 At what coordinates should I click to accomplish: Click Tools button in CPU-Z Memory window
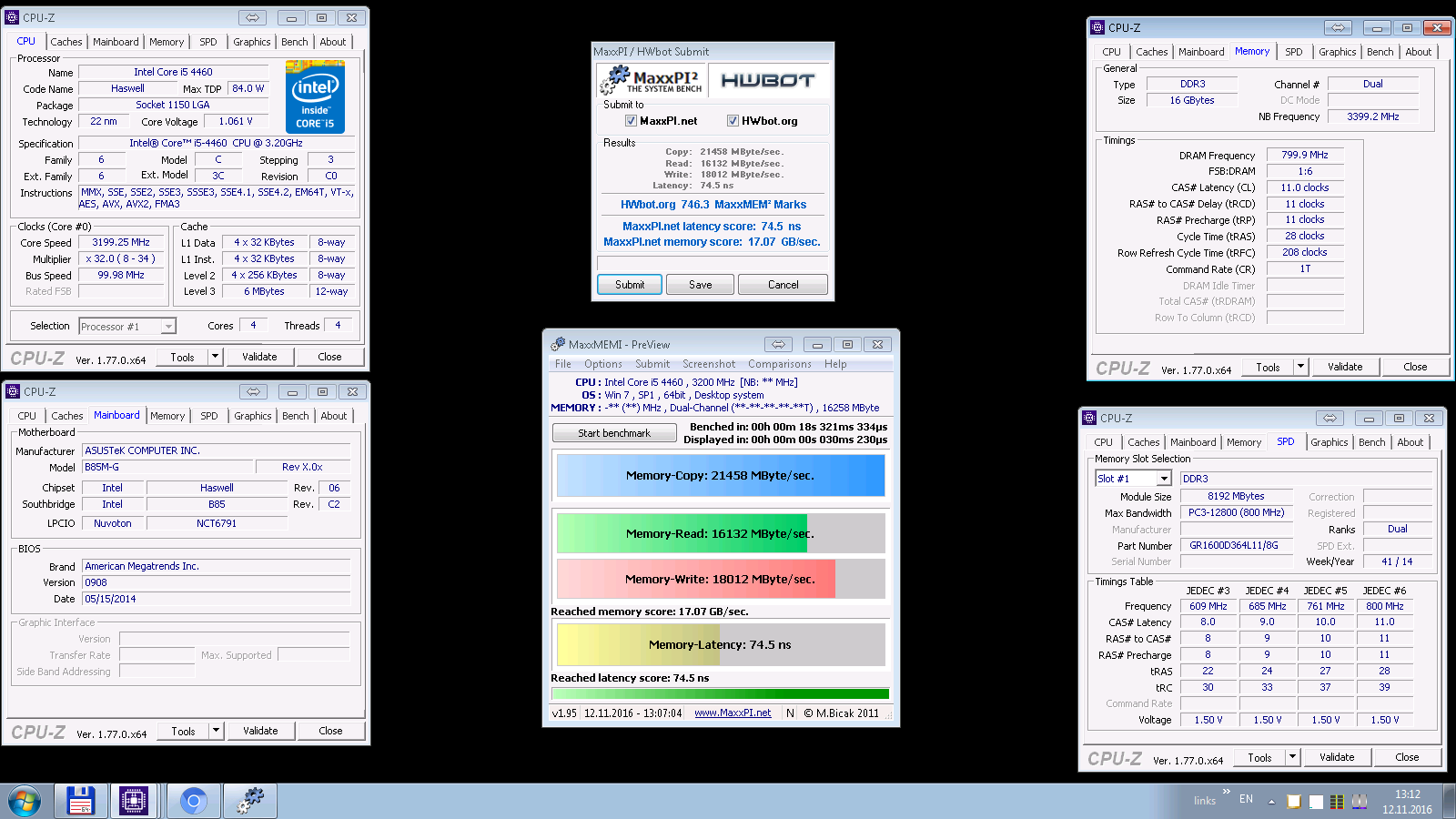pos(1268,367)
